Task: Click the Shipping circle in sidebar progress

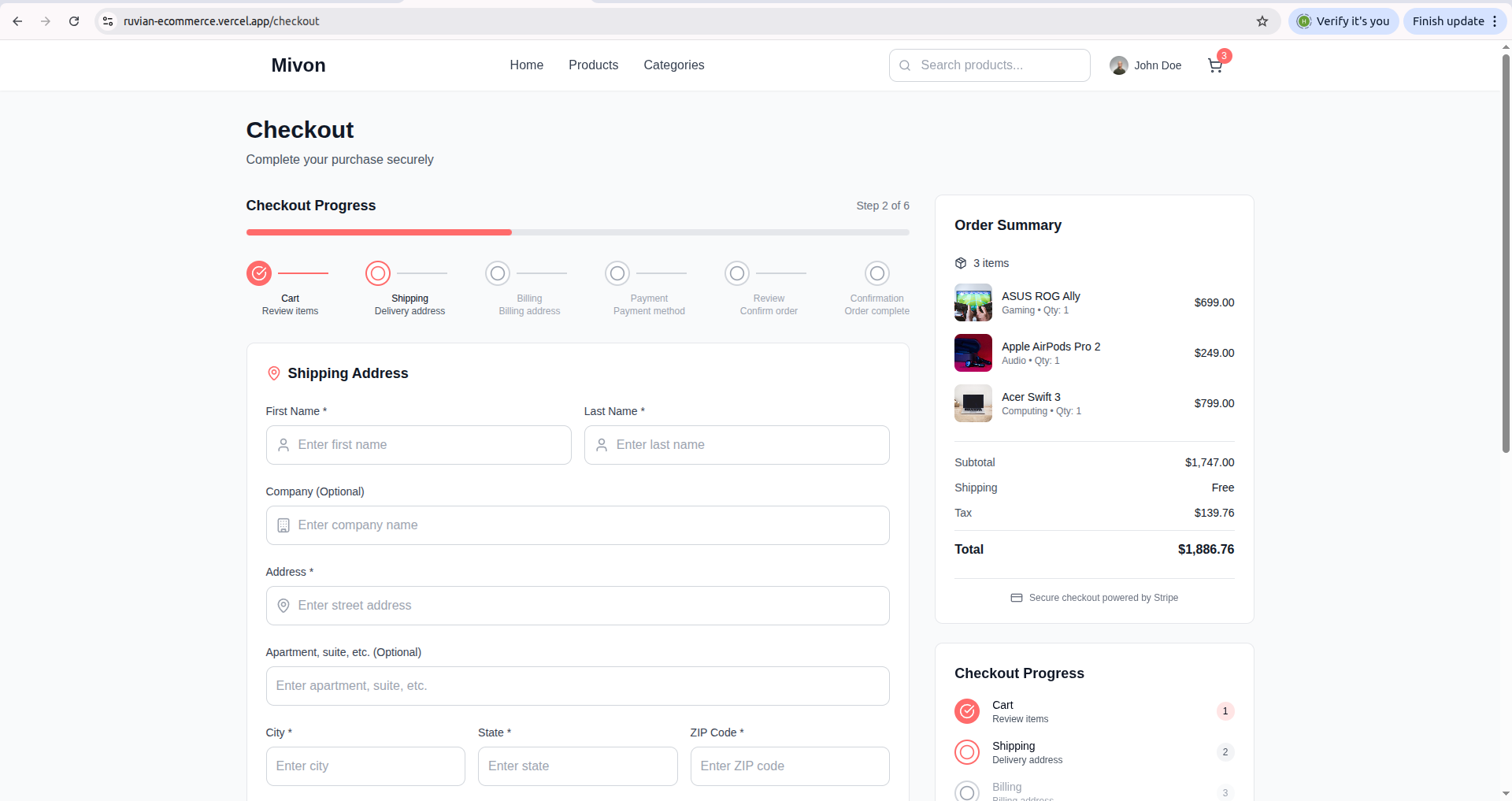Action: click(x=967, y=752)
